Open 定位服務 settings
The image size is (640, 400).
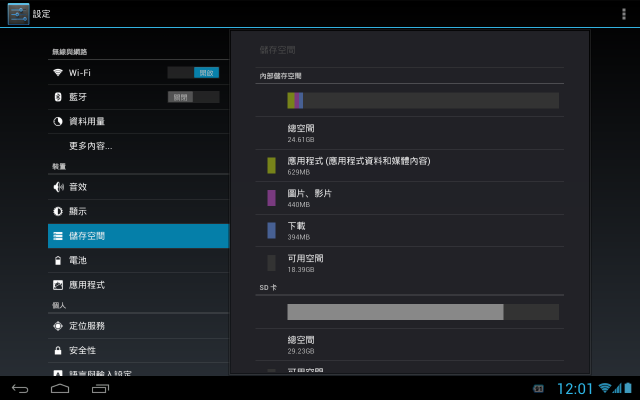(x=138, y=326)
